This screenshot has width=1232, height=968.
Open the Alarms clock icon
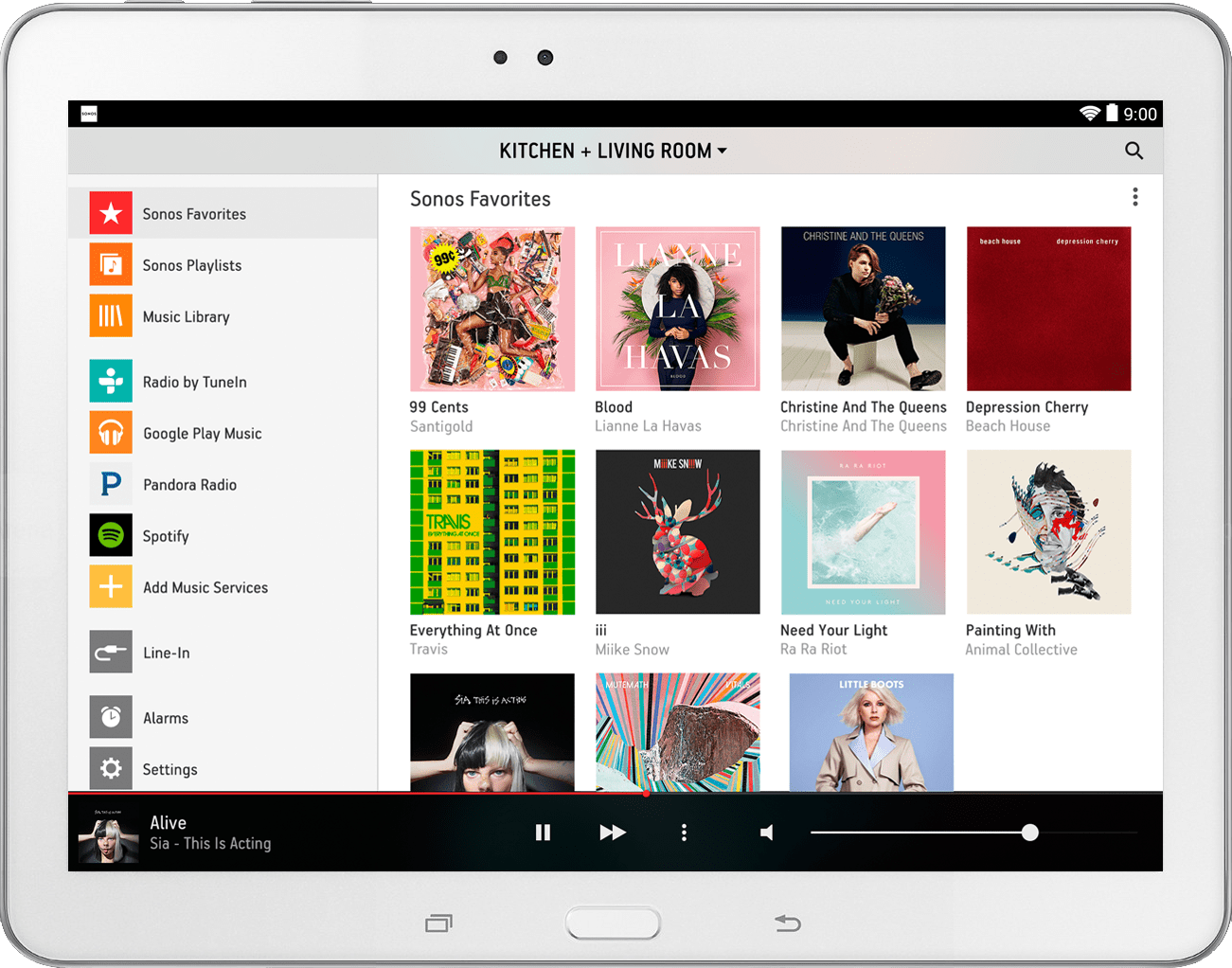click(111, 717)
